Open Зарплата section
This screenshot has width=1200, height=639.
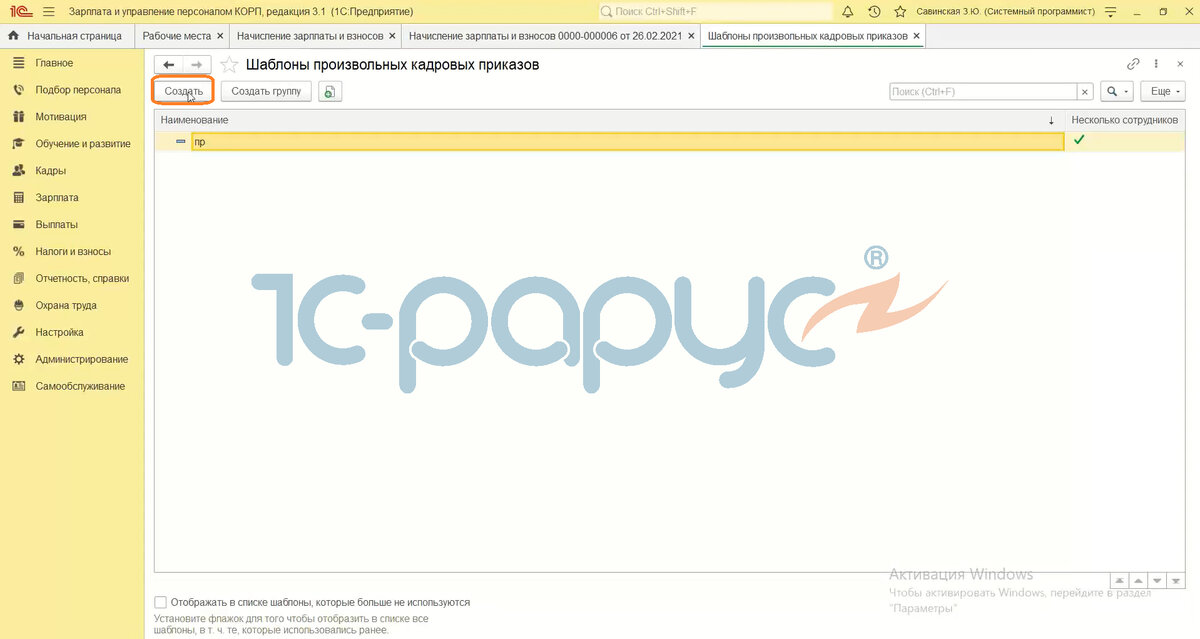[57, 197]
